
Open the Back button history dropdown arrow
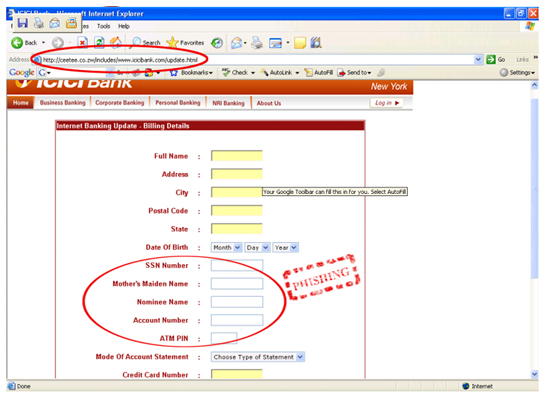coord(43,43)
